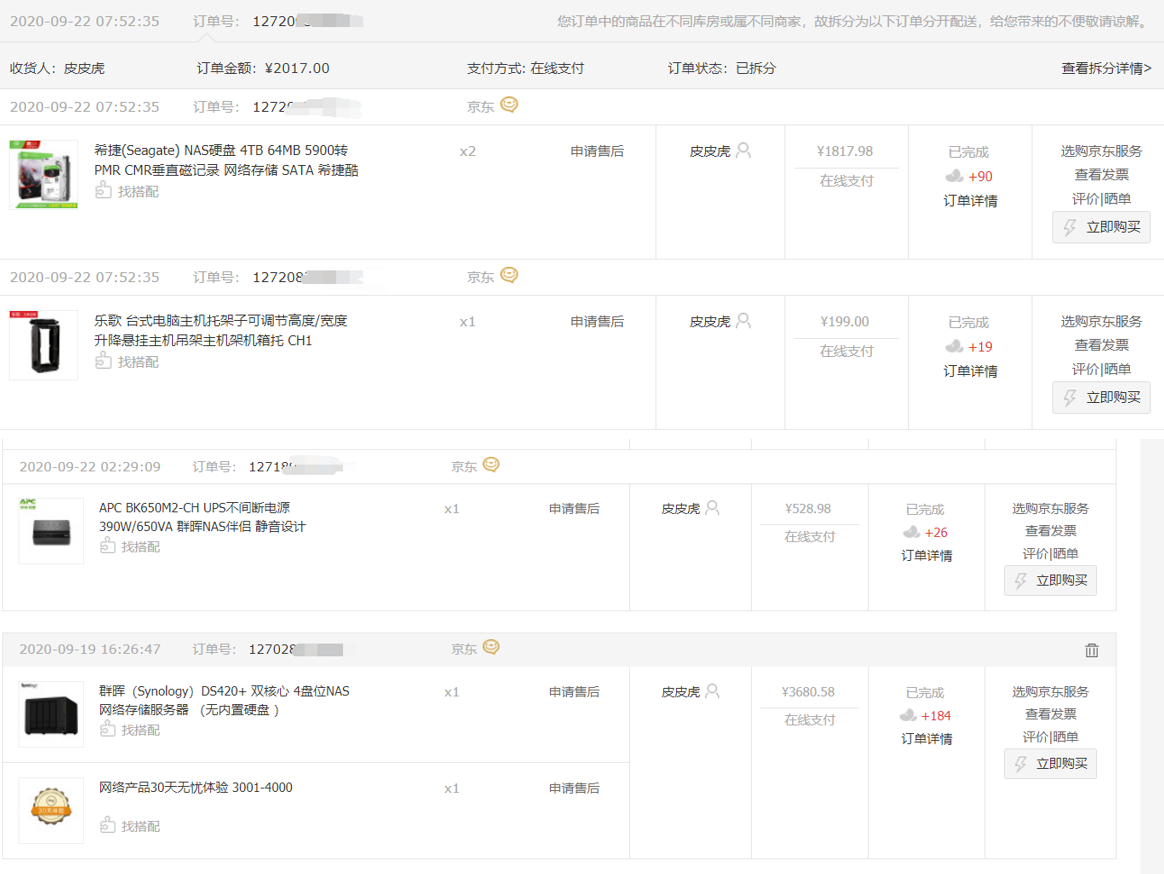Open 查看拆分详情 link
Screen dimensions: 1164x874
point(1106,68)
